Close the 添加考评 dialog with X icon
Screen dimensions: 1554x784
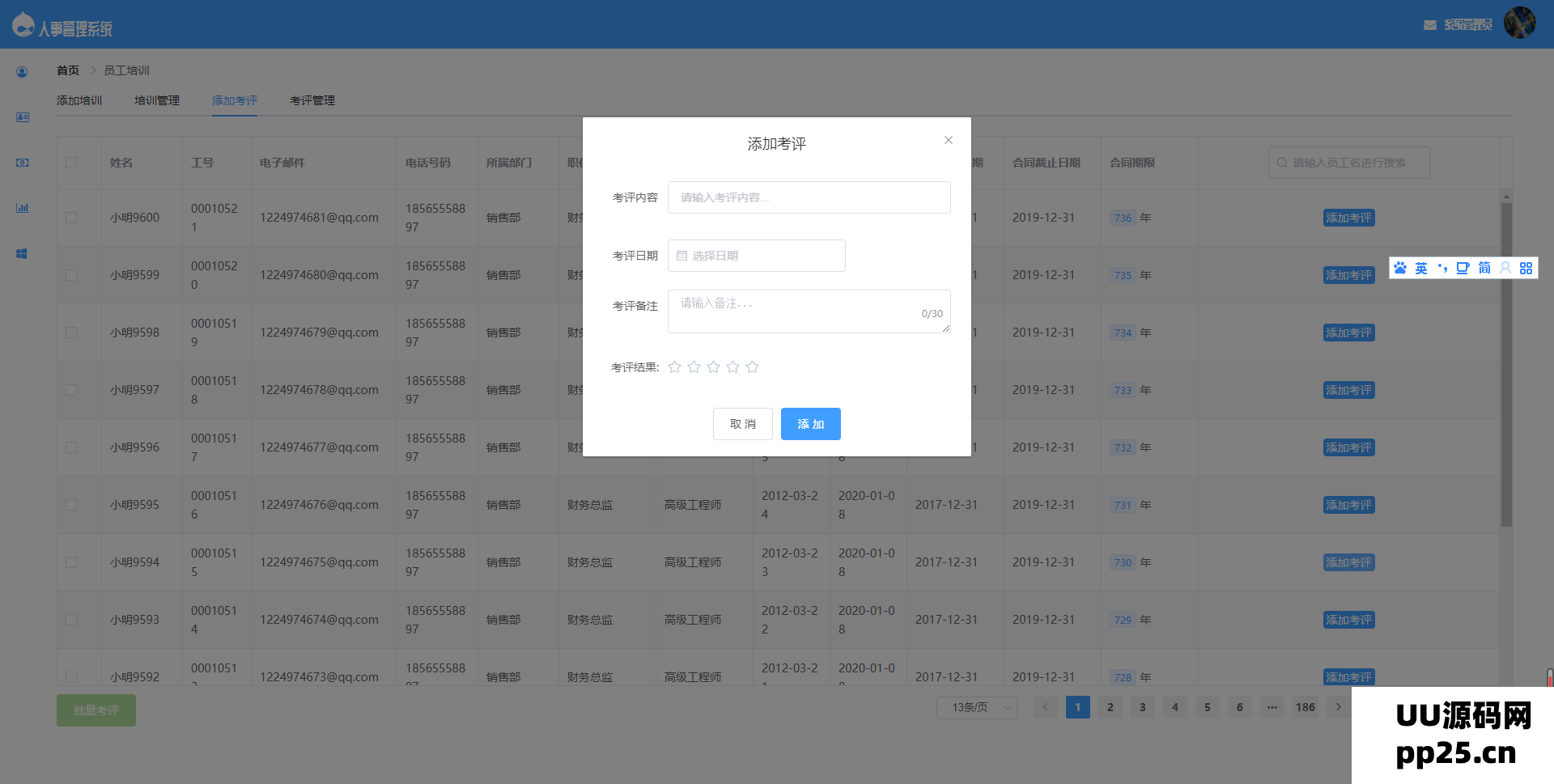click(x=948, y=140)
